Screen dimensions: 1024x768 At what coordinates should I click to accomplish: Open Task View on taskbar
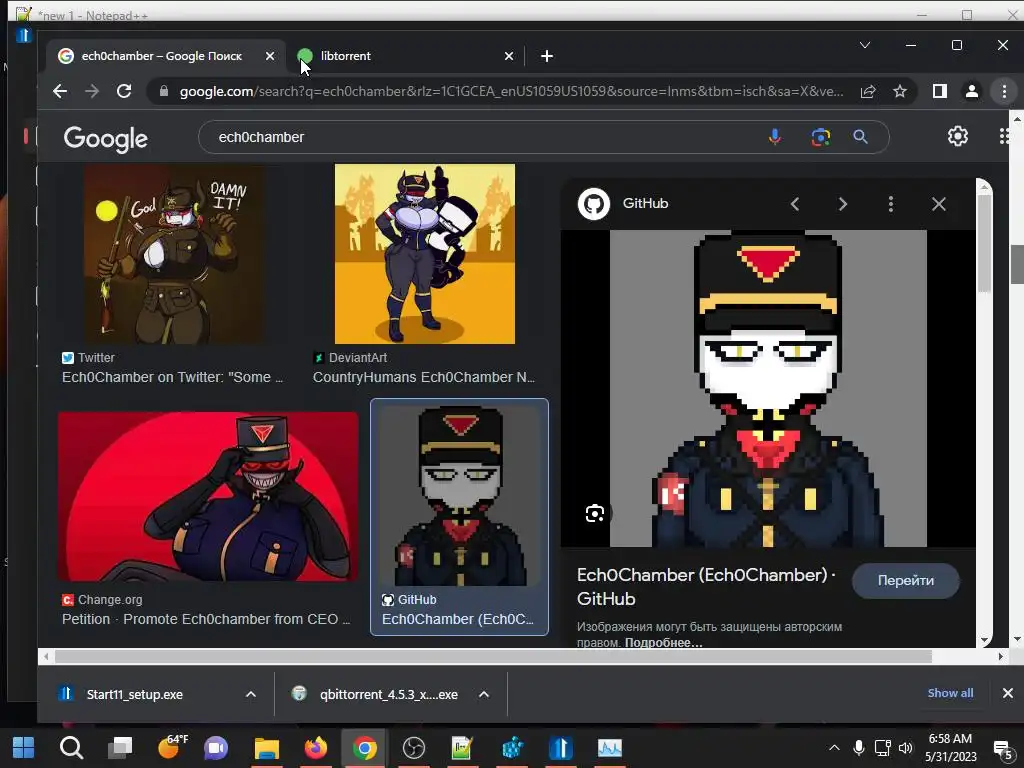120,748
